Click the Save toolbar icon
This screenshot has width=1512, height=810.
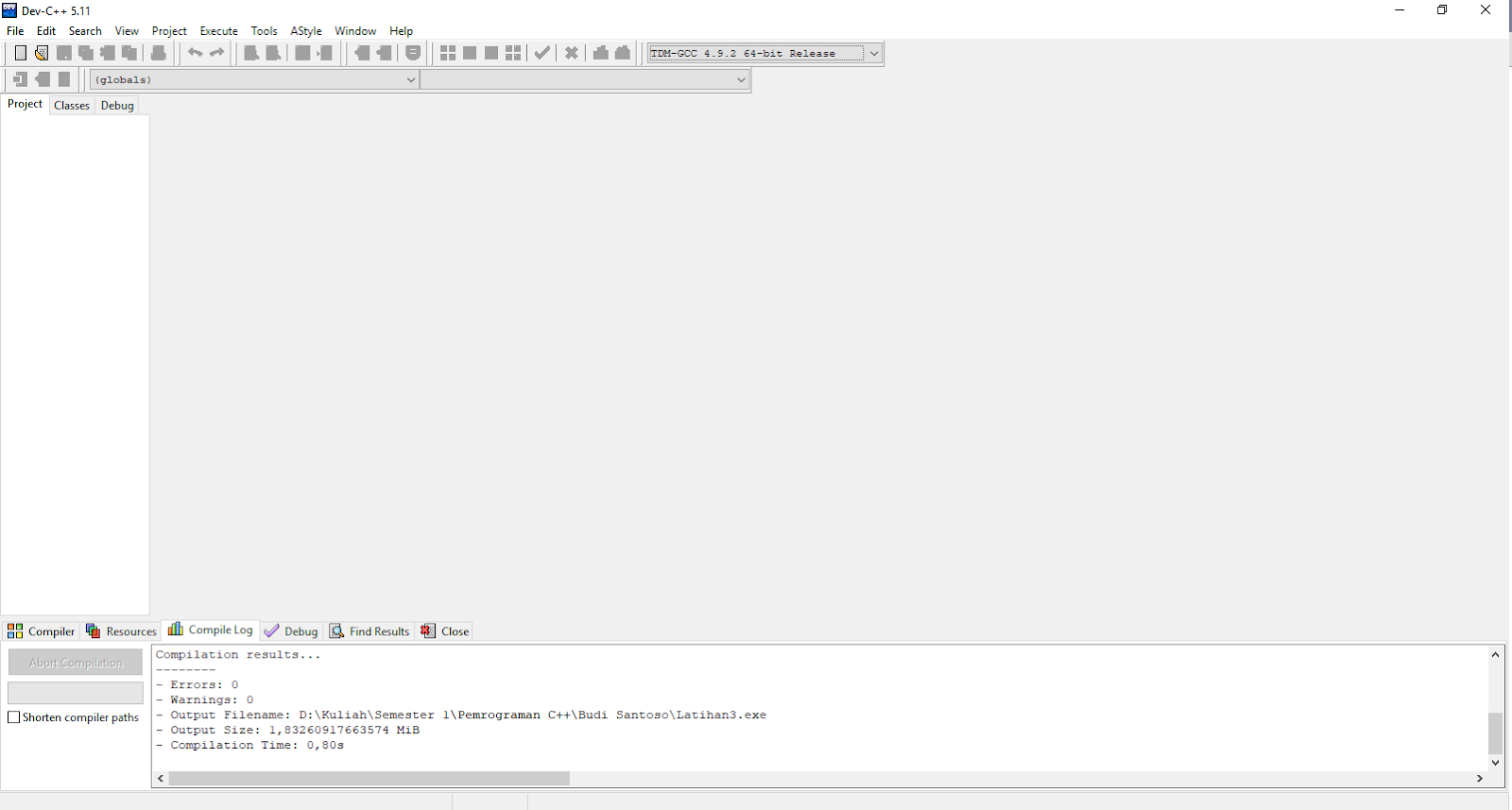coord(64,53)
